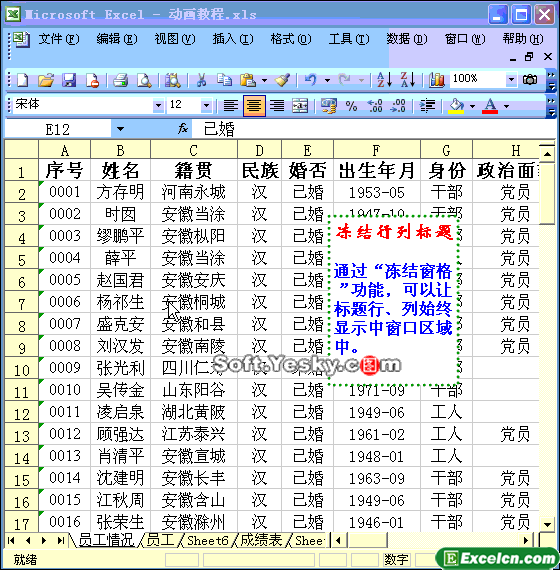Go to the last sheet tab arrow

click(x=60, y=541)
